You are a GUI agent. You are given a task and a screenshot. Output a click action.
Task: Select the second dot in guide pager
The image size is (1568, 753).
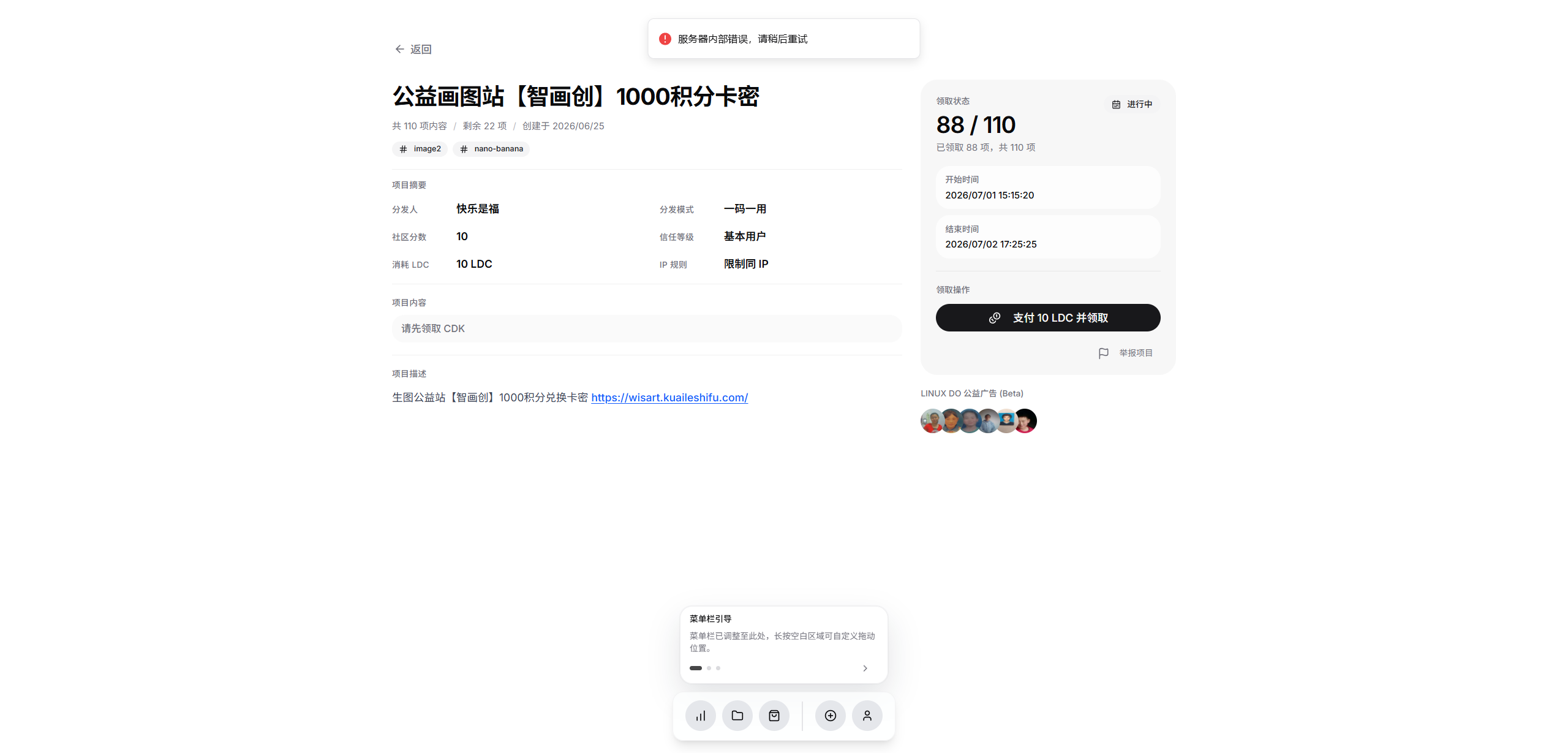click(x=709, y=668)
